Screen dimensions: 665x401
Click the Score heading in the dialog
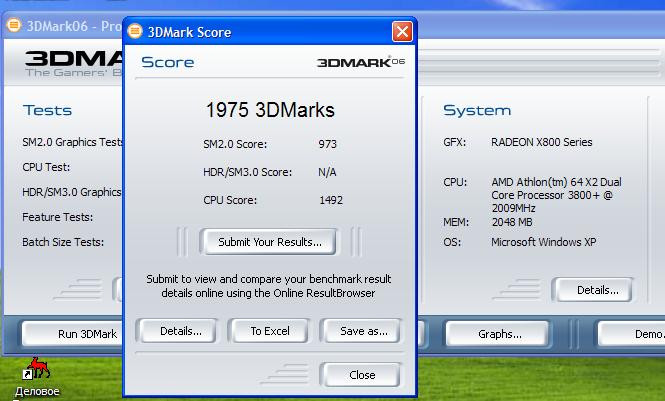click(x=168, y=62)
